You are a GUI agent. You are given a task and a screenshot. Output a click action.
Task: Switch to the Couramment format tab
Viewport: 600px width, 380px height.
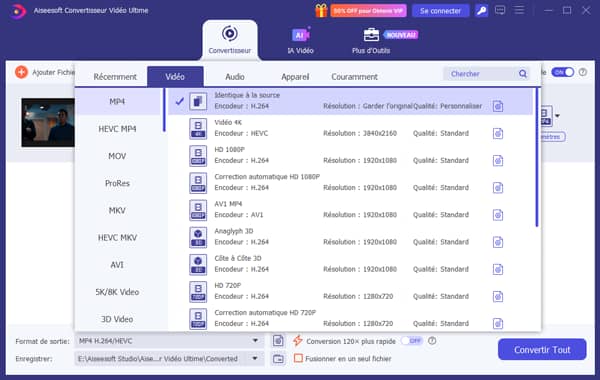pos(354,77)
